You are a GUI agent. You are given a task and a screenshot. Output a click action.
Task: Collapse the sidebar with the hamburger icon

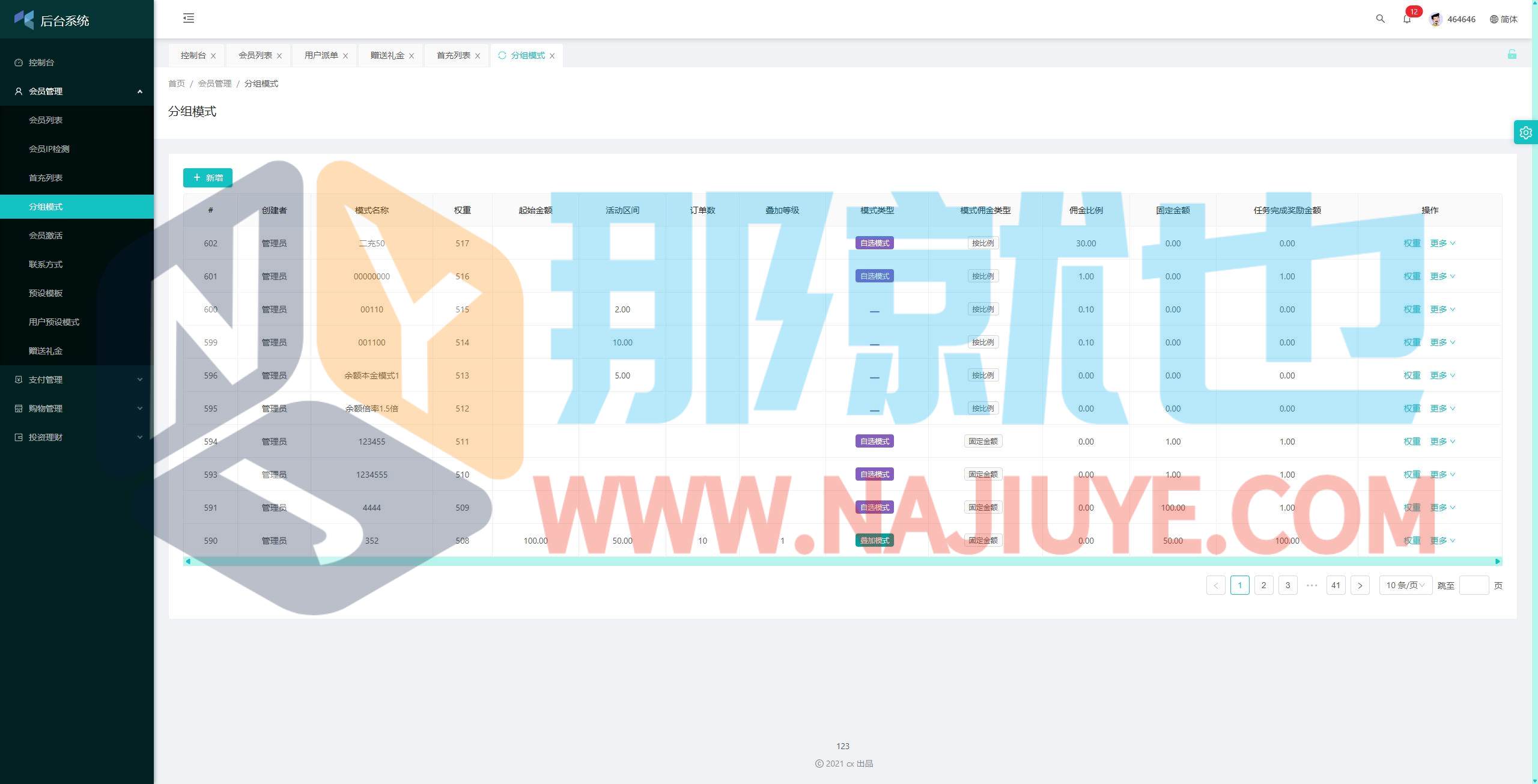point(189,18)
